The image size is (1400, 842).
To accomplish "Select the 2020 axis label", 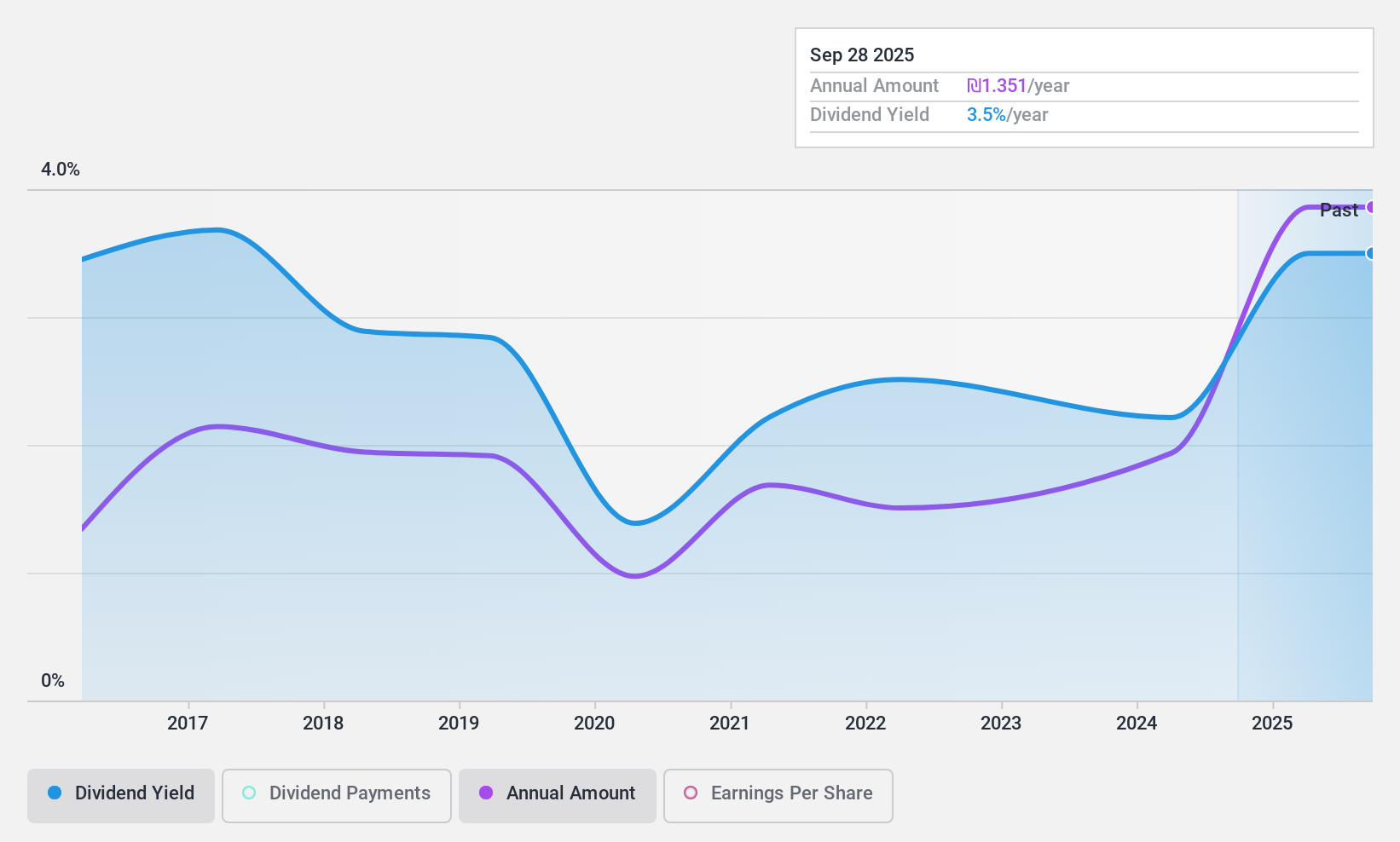I will 594,724.
